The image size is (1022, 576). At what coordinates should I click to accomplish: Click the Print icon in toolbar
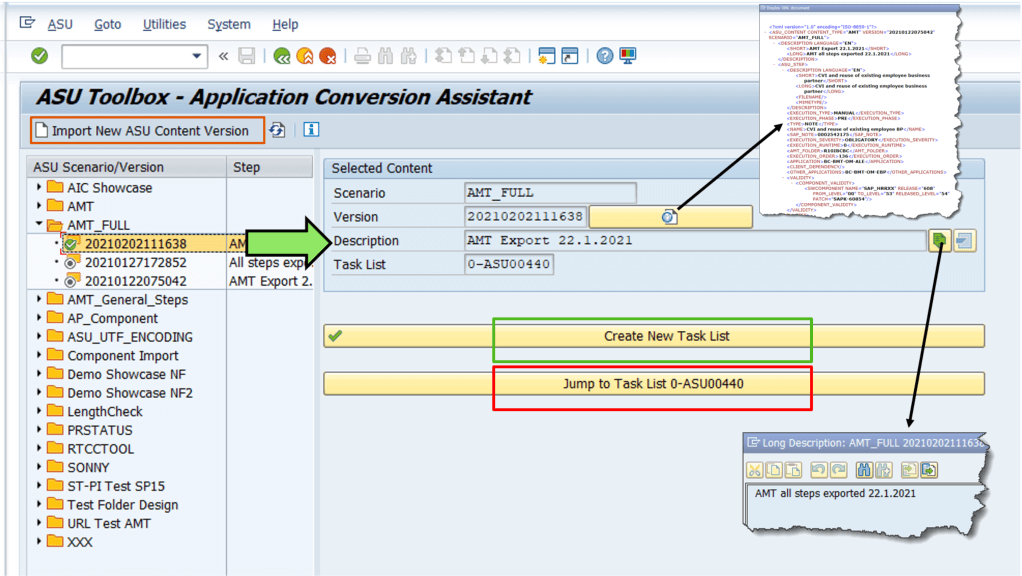coord(362,56)
